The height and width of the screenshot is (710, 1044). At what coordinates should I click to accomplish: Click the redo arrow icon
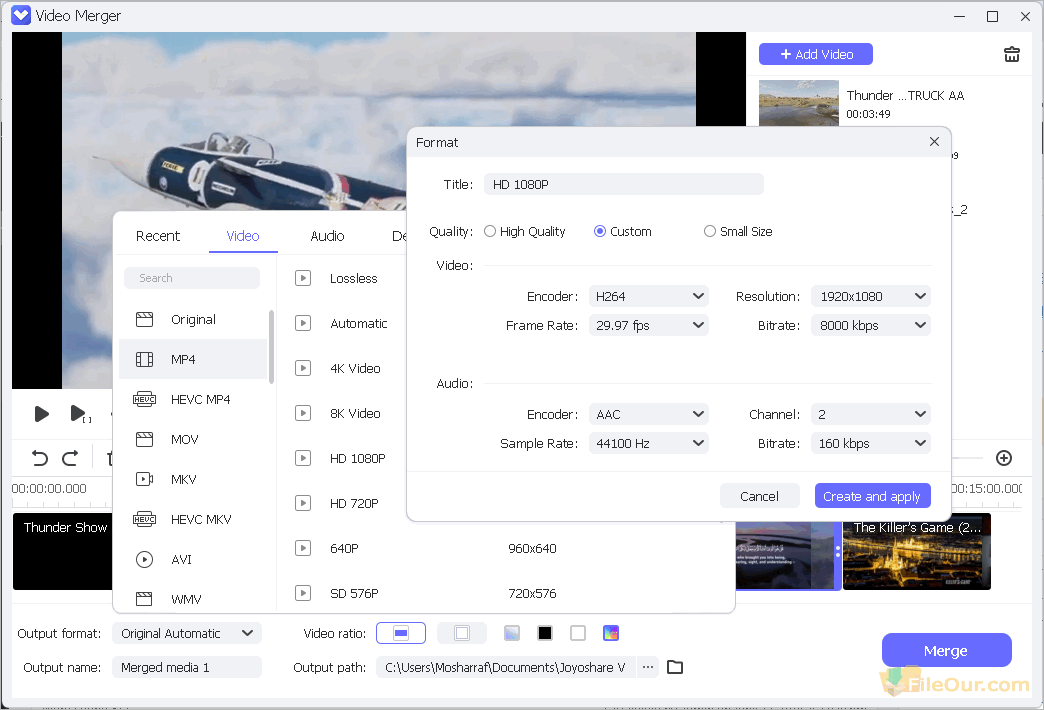(70, 458)
